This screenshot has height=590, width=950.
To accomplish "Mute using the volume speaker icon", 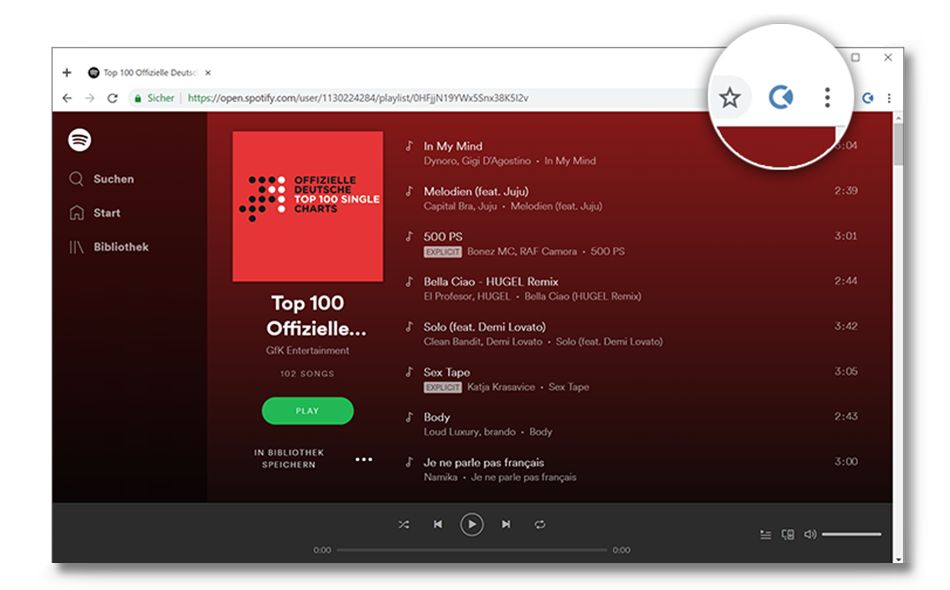I will (809, 535).
